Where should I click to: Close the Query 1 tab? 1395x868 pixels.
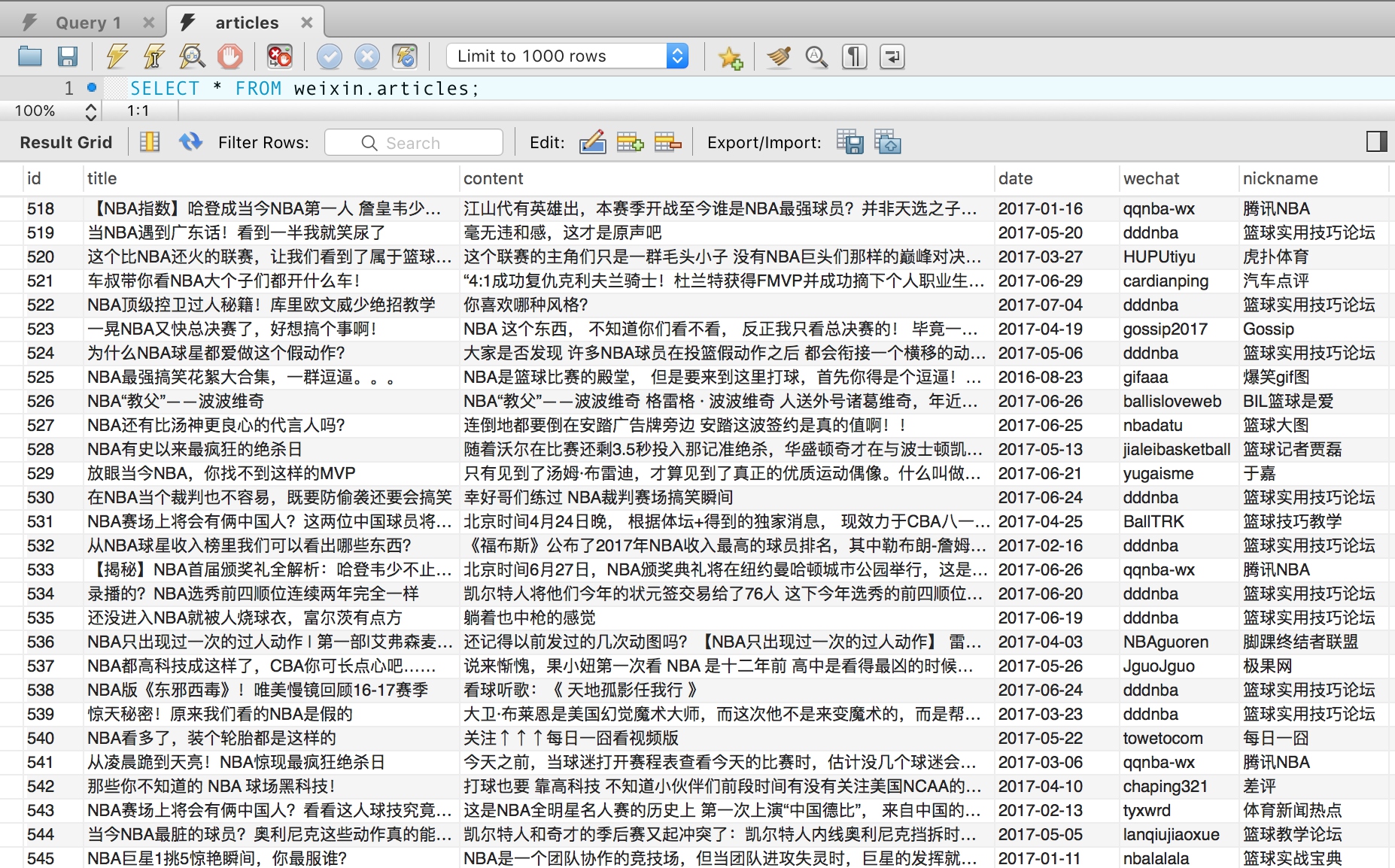pyautogui.click(x=149, y=23)
